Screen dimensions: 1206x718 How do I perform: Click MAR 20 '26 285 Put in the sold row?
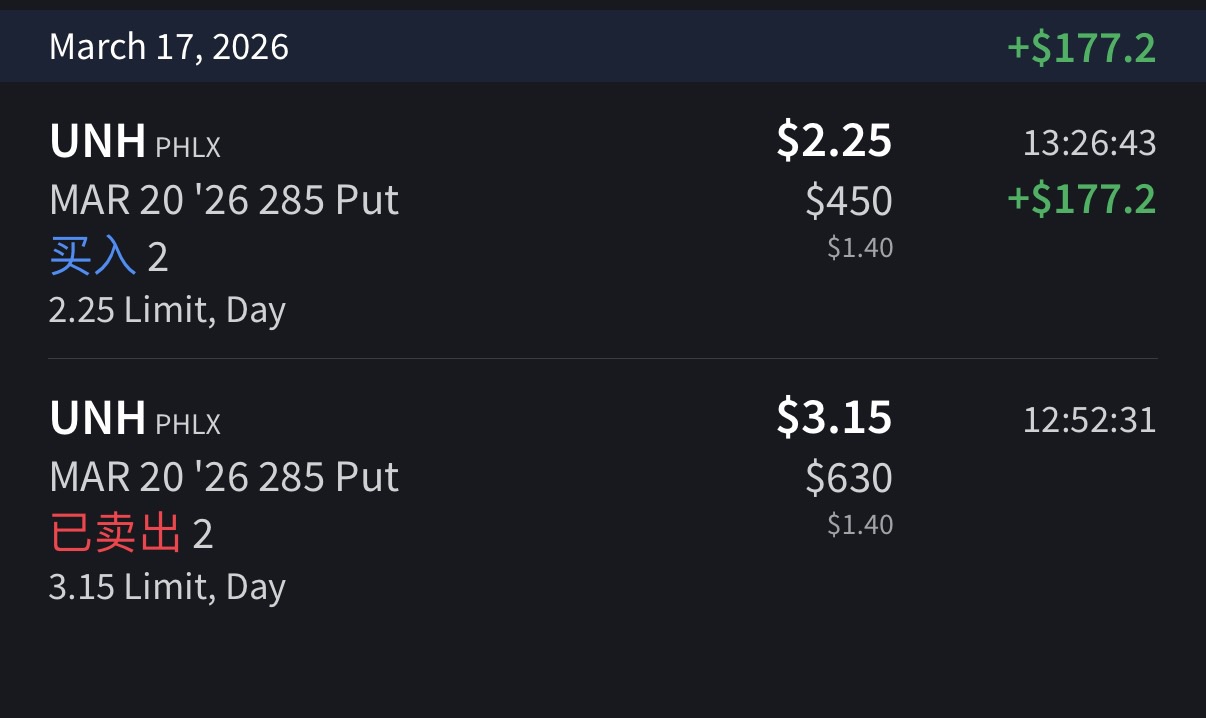[x=224, y=477]
